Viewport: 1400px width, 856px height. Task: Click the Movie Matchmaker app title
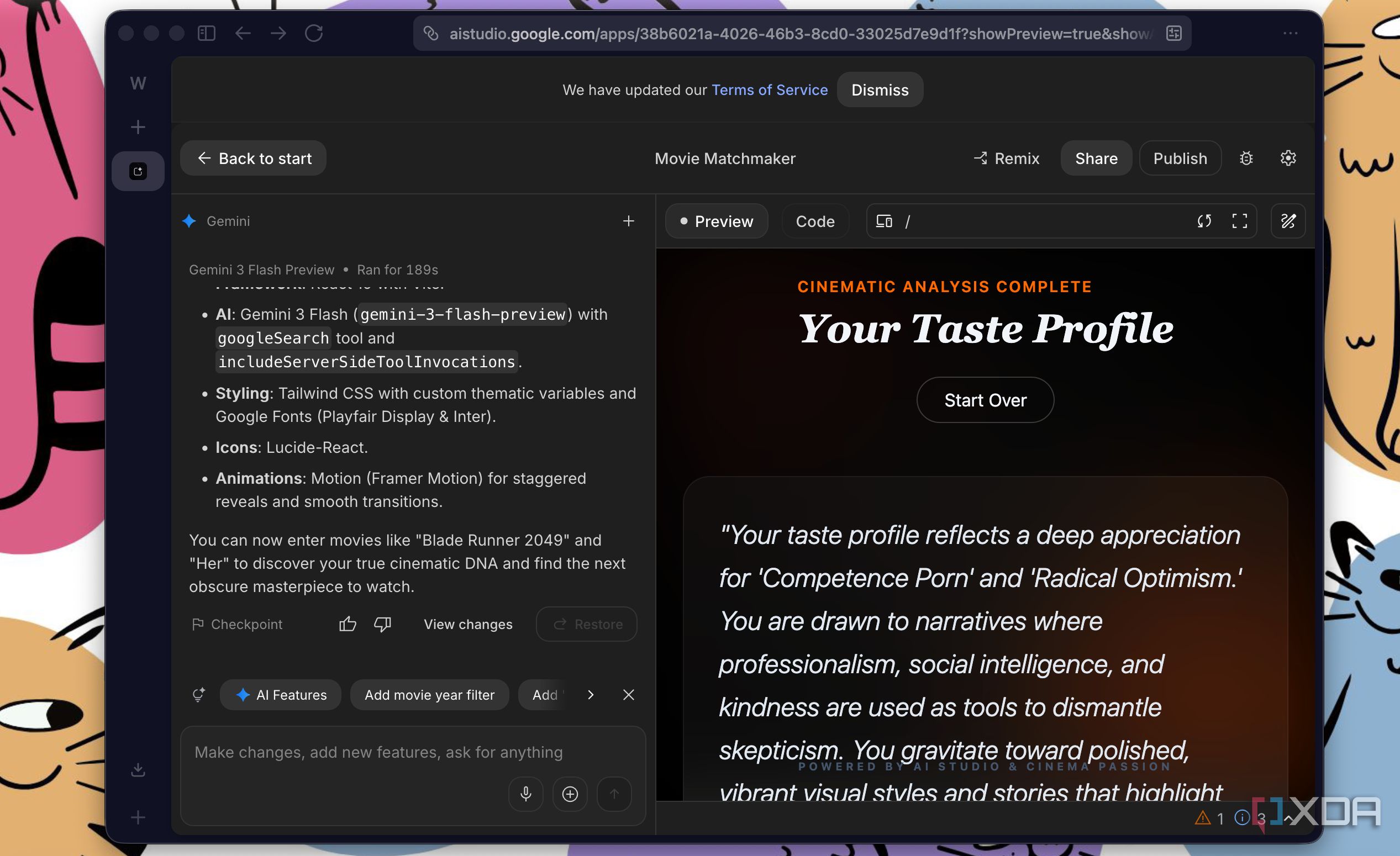725,158
